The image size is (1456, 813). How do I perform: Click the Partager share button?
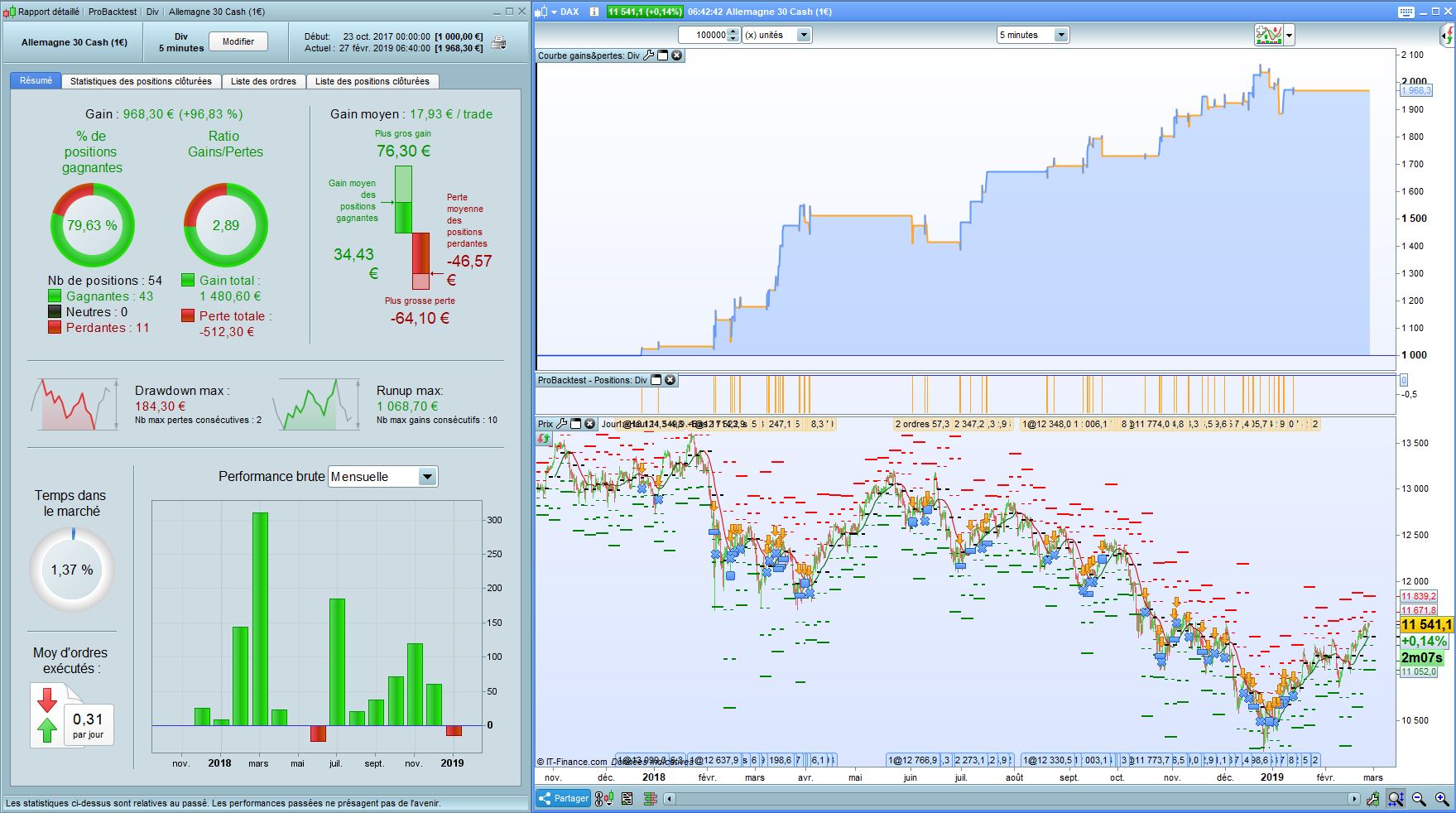[x=564, y=799]
